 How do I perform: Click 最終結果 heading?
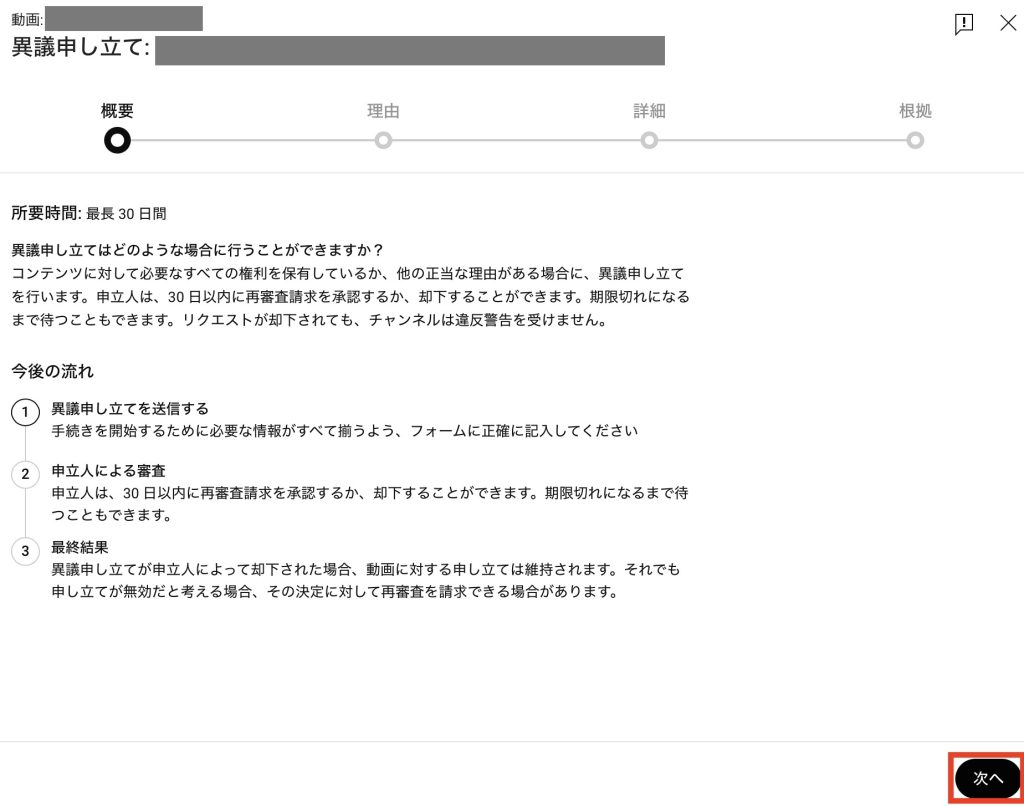point(80,548)
